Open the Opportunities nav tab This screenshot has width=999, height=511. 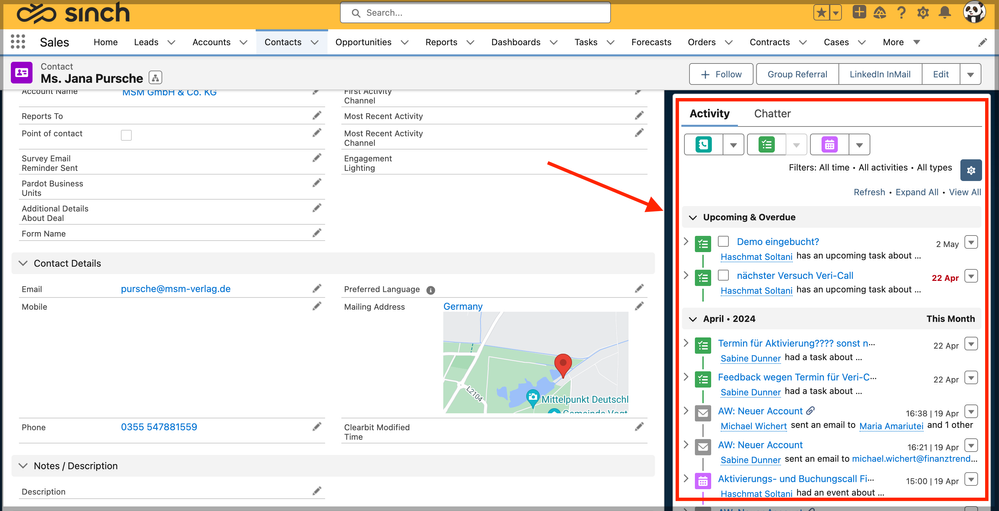[x=363, y=42]
